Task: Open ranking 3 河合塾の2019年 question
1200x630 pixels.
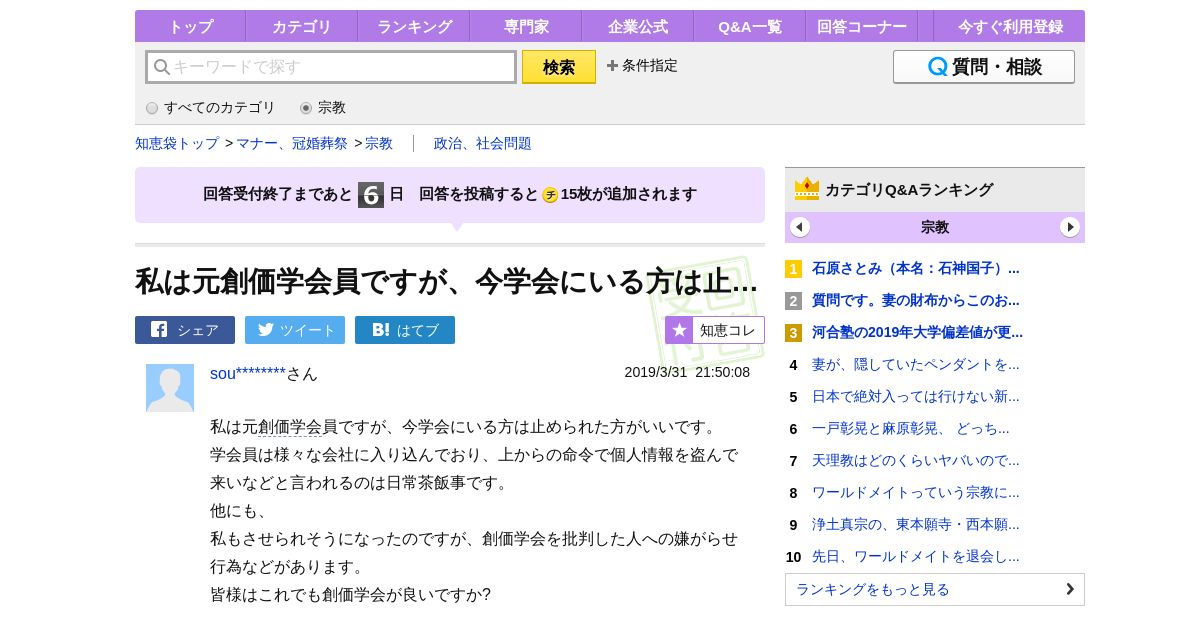Action: pyautogui.click(x=918, y=332)
